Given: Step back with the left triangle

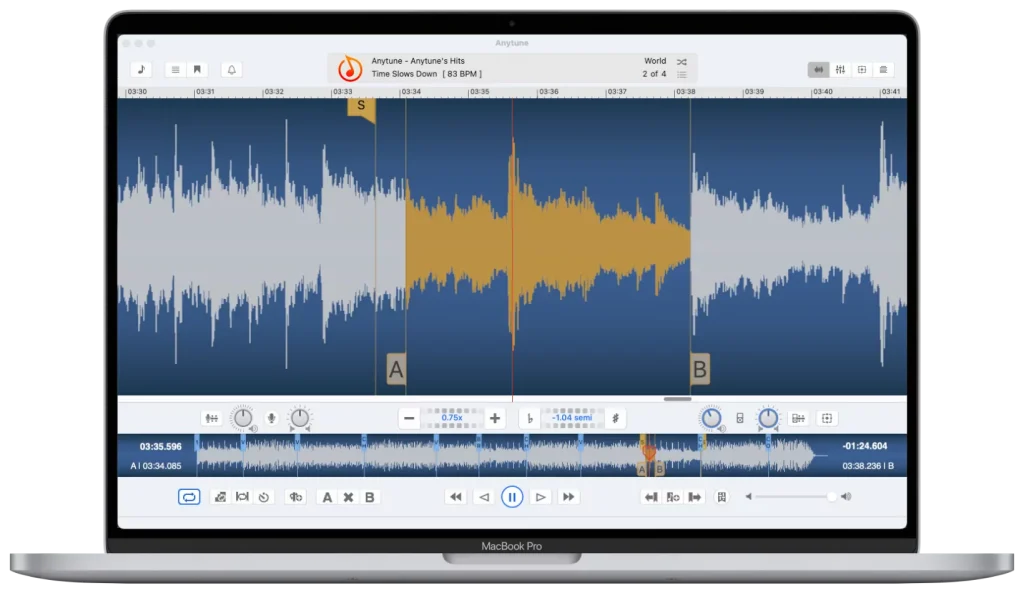Looking at the screenshot, I should point(484,497).
